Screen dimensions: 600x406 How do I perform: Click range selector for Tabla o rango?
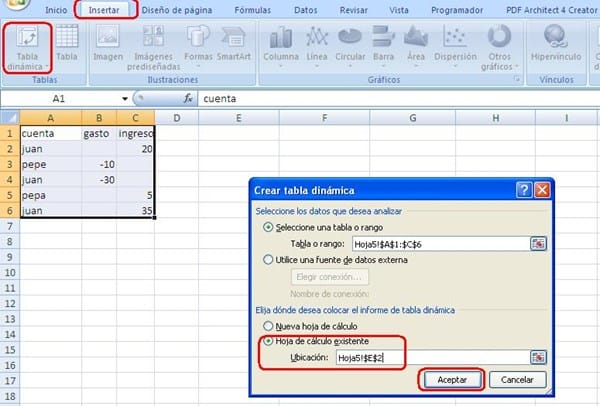point(538,244)
